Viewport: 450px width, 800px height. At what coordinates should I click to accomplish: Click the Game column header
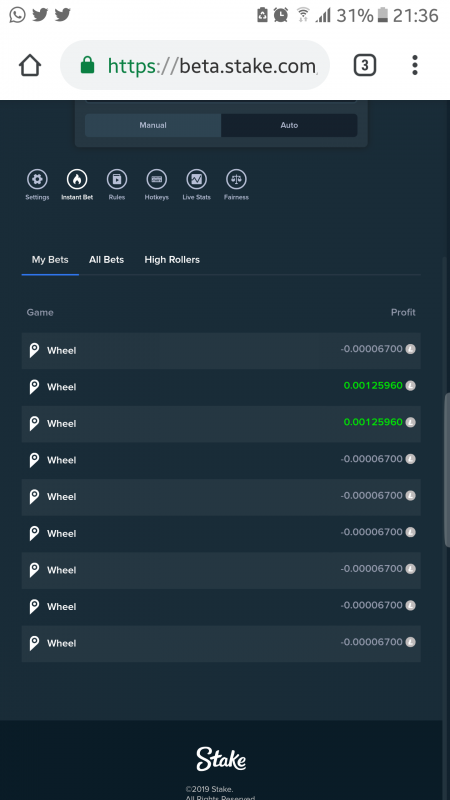coord(40,312)
